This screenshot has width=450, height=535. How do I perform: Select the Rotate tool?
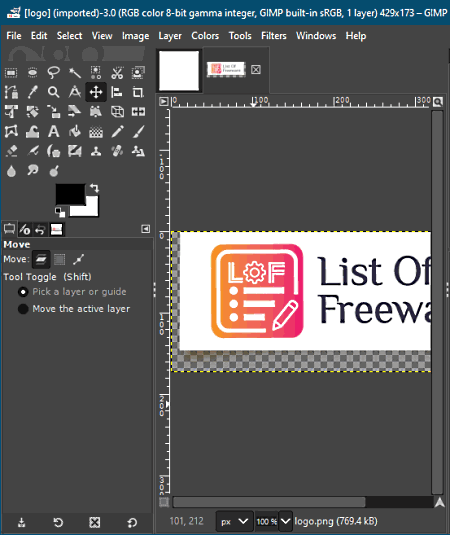(32, 112)
